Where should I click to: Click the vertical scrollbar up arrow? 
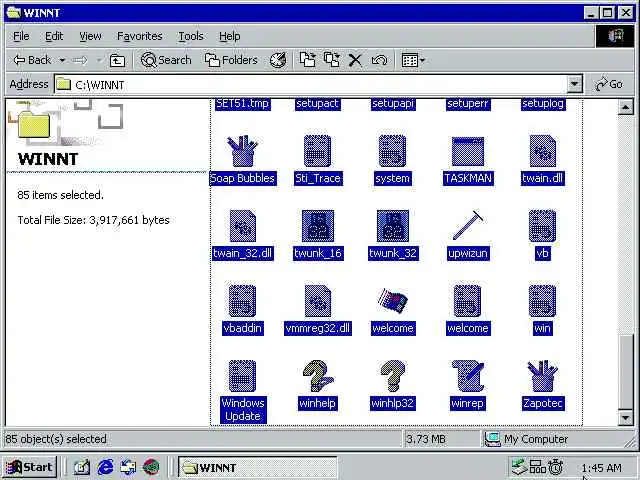pos(625,107)
